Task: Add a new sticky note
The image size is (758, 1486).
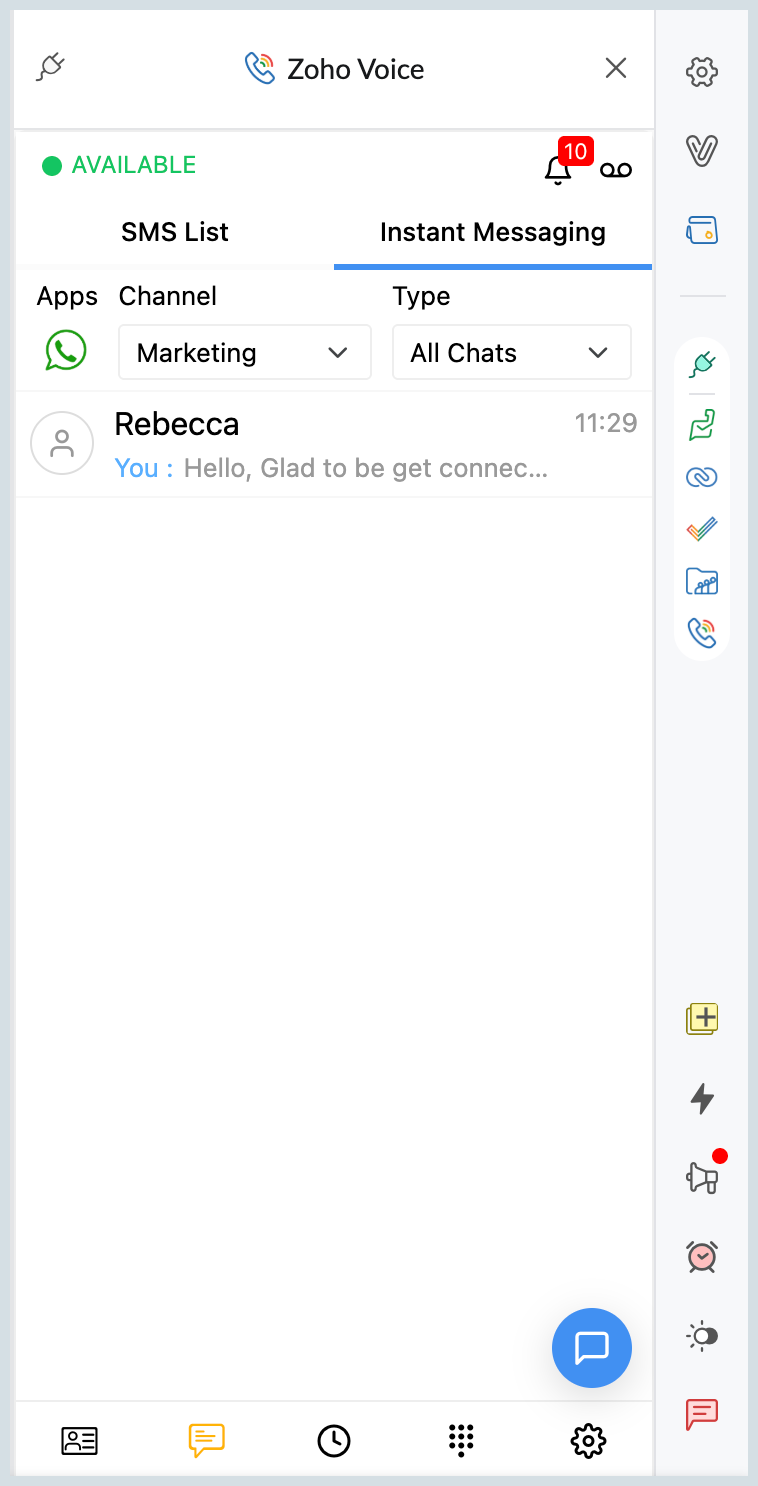Action: (703, 1019)
